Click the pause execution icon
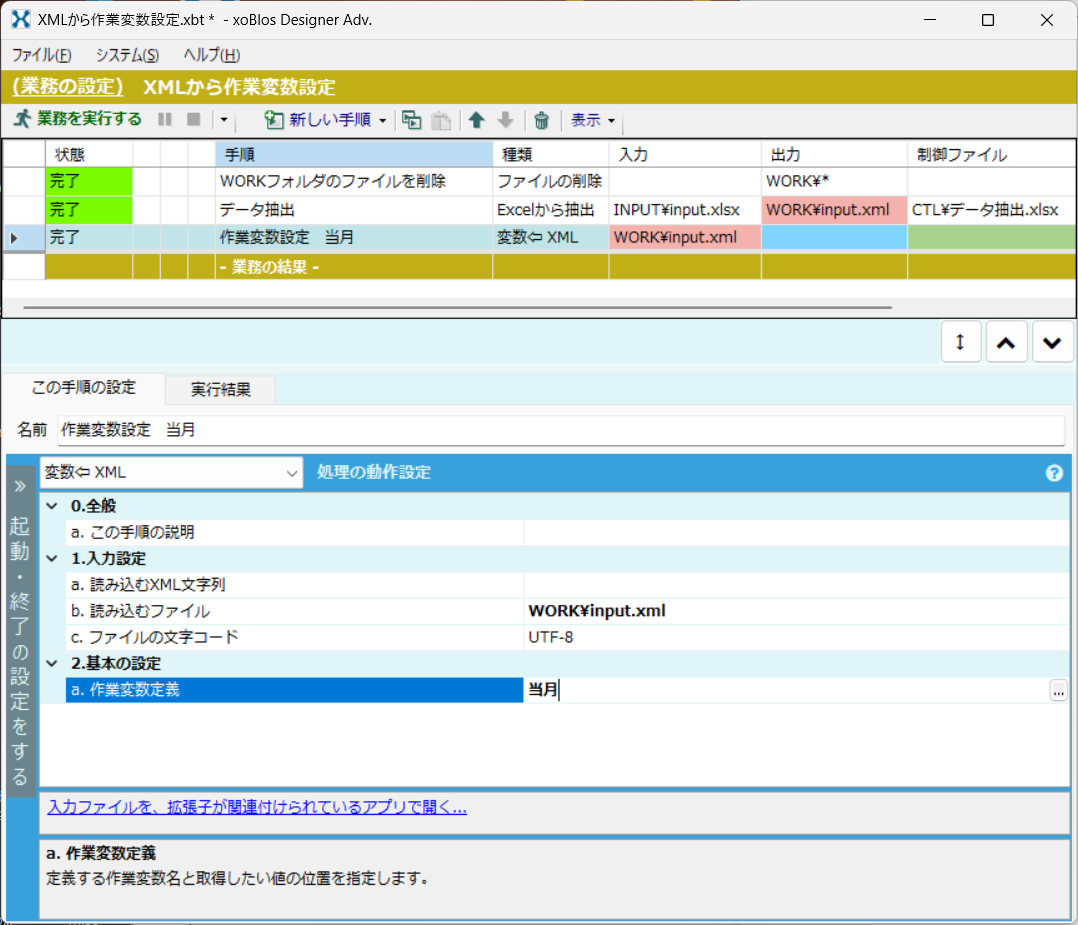This screenshot has width=1078, height=925. (165, 120)
